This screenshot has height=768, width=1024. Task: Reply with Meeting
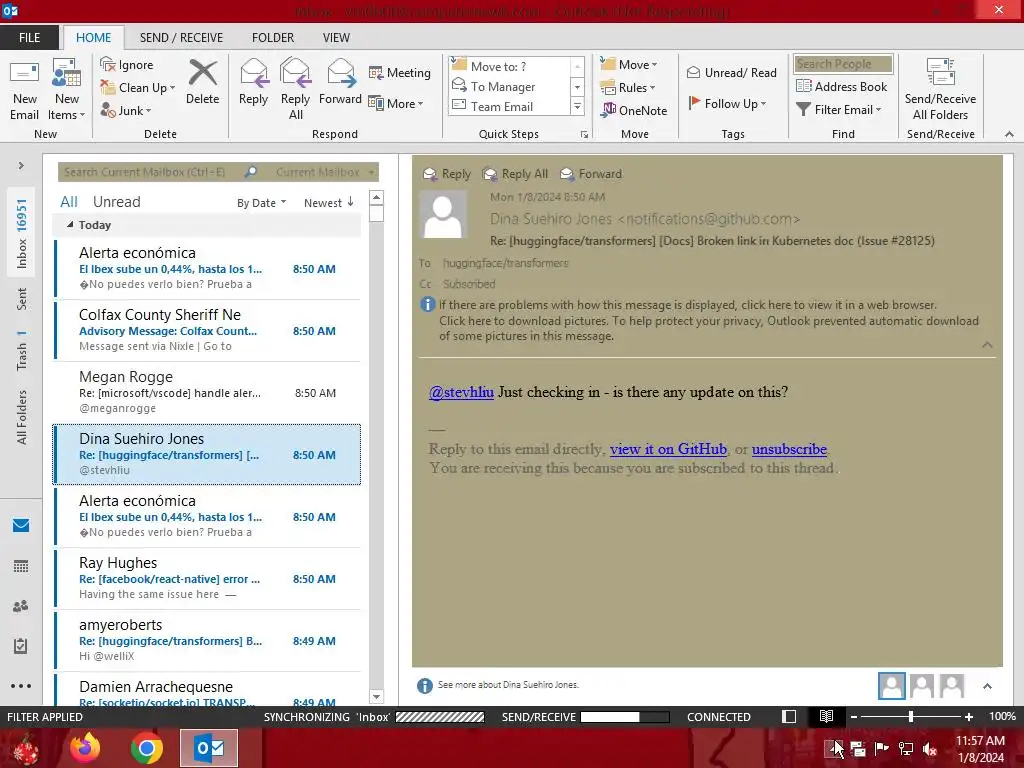(400, 72)
